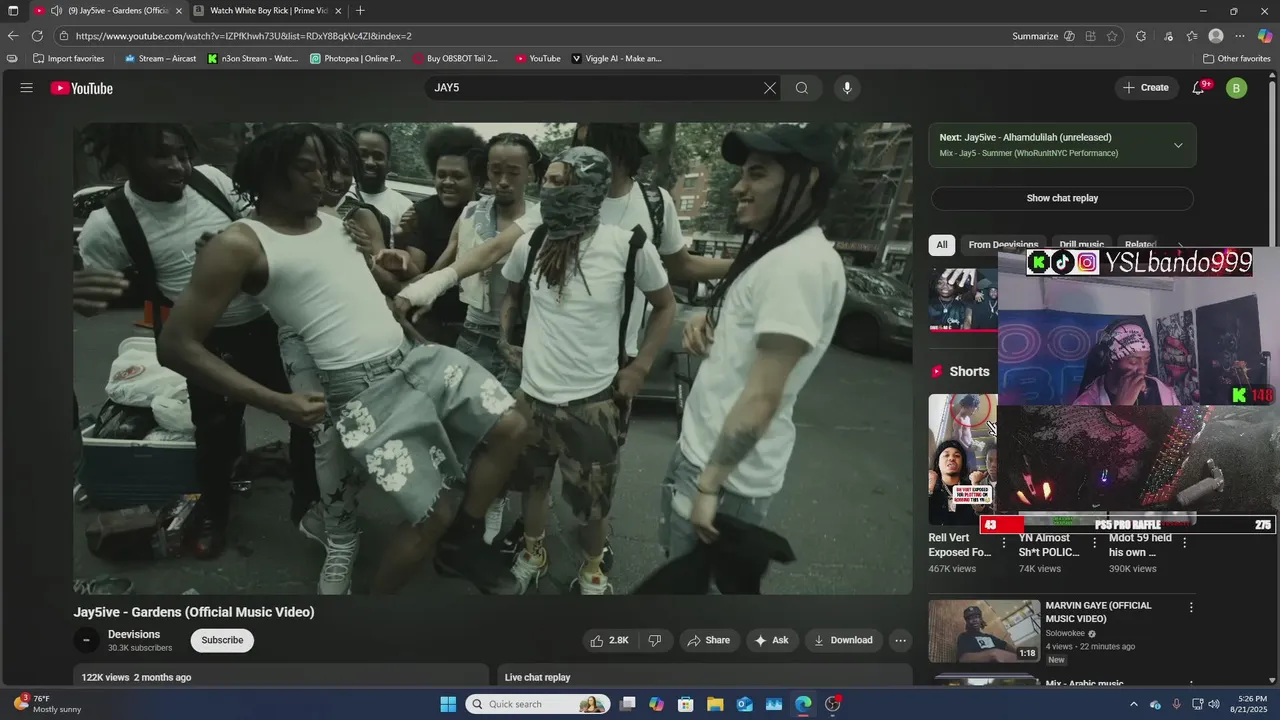The image size is (1280, 720).
Task: Open options for Mdot 59 short
Action: coord(1185,543)
